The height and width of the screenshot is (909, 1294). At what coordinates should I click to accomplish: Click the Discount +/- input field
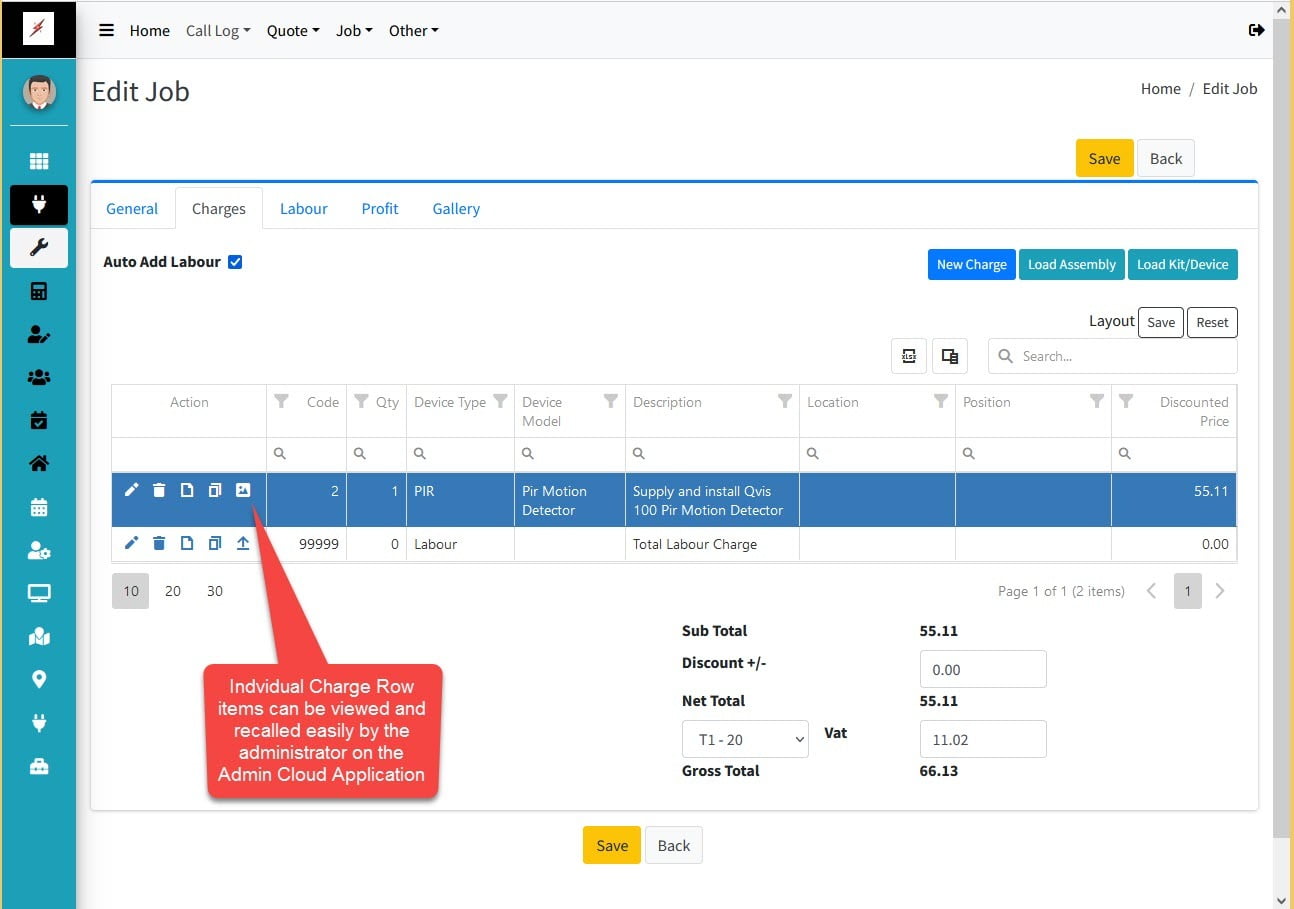pyautogui.click(x=982, y=670)
